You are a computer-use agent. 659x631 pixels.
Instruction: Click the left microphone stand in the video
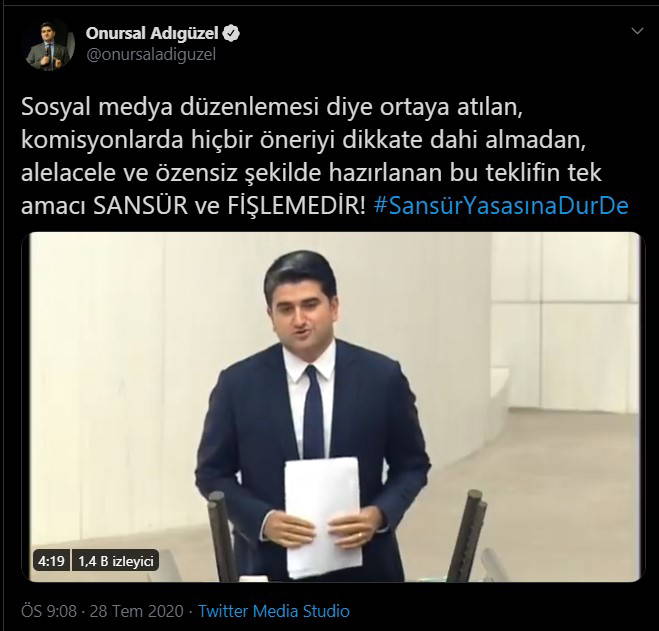point(221,536)
